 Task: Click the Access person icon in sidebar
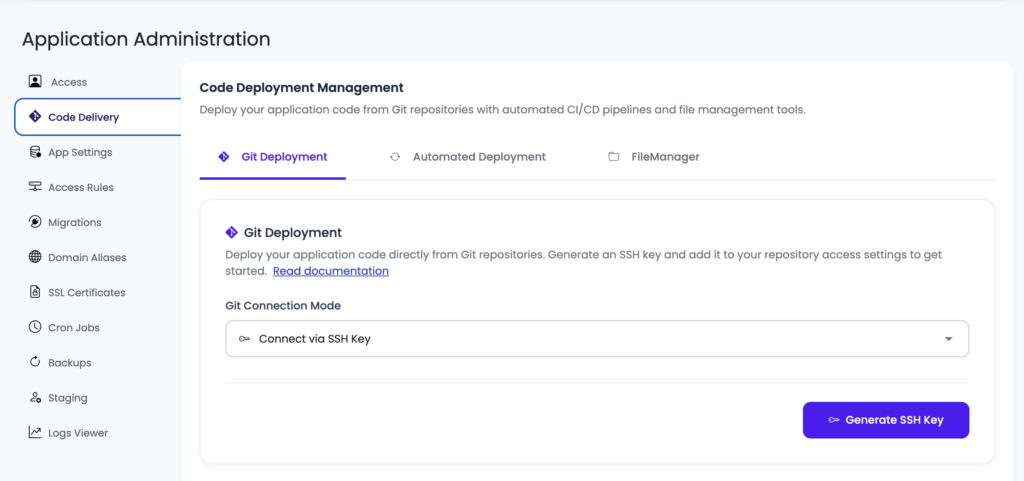pos(35,82)
